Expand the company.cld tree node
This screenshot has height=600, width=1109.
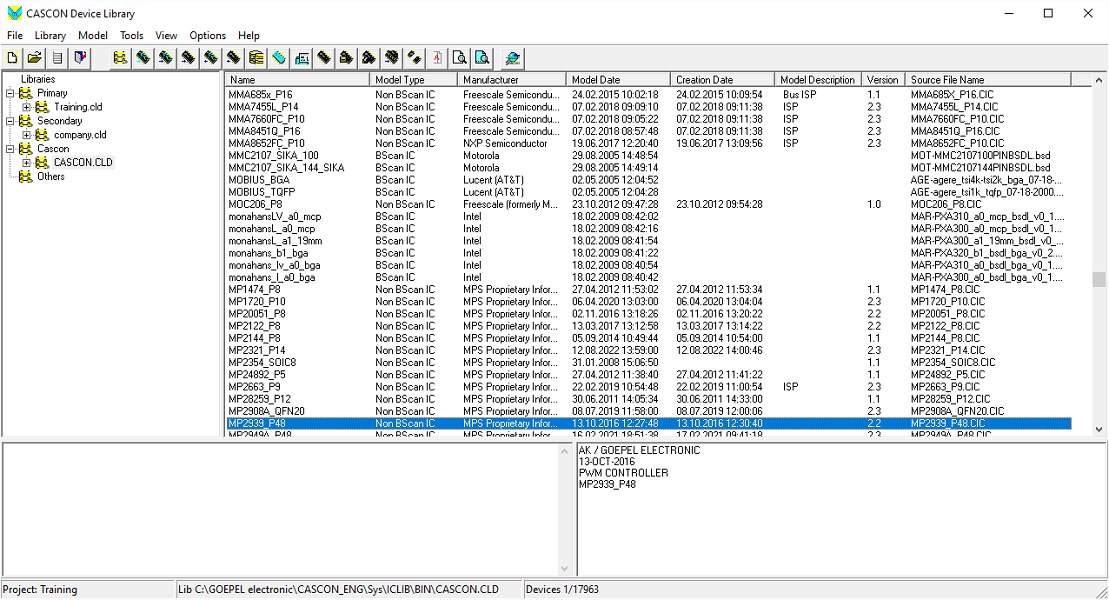click(27, 134)
